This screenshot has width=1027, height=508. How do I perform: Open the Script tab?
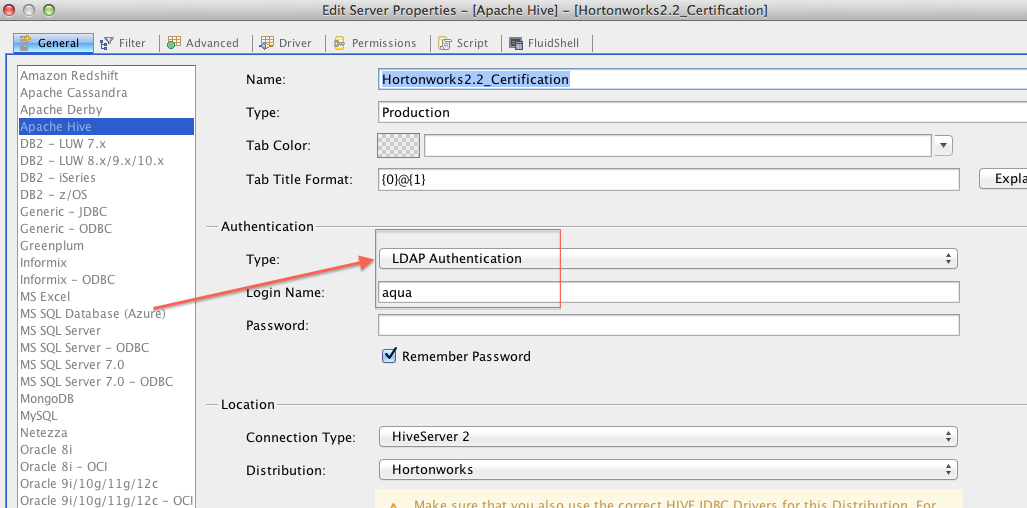click(464, 43)
